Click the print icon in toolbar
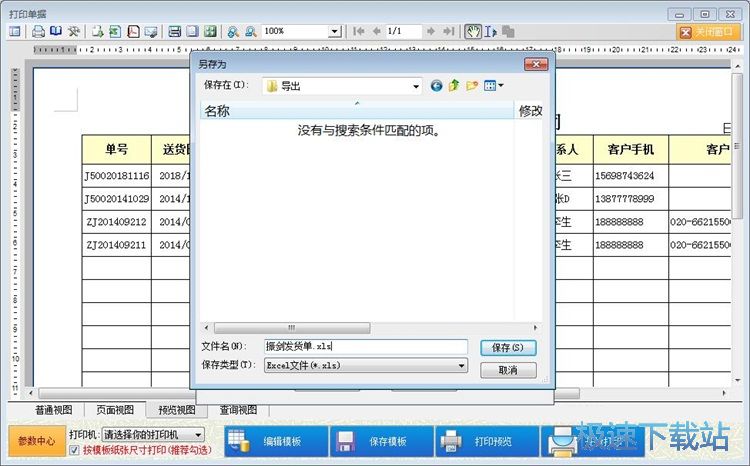The image size is (750, 466). point(38,32)
